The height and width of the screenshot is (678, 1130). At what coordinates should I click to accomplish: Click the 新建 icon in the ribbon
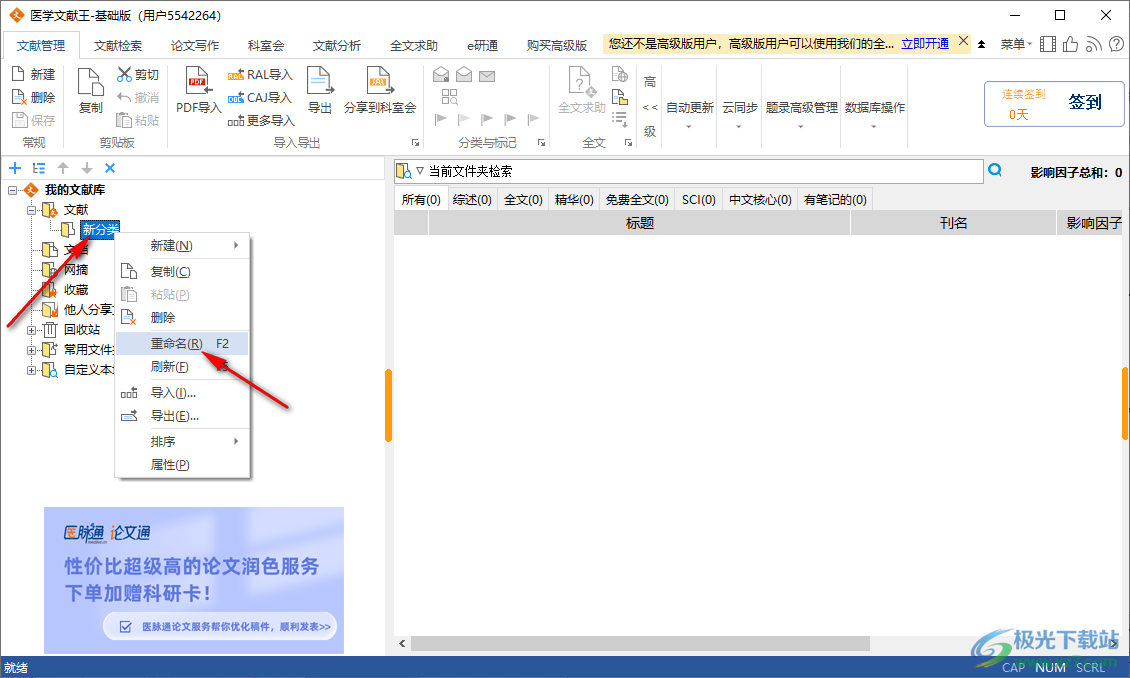tap(19, 74)
